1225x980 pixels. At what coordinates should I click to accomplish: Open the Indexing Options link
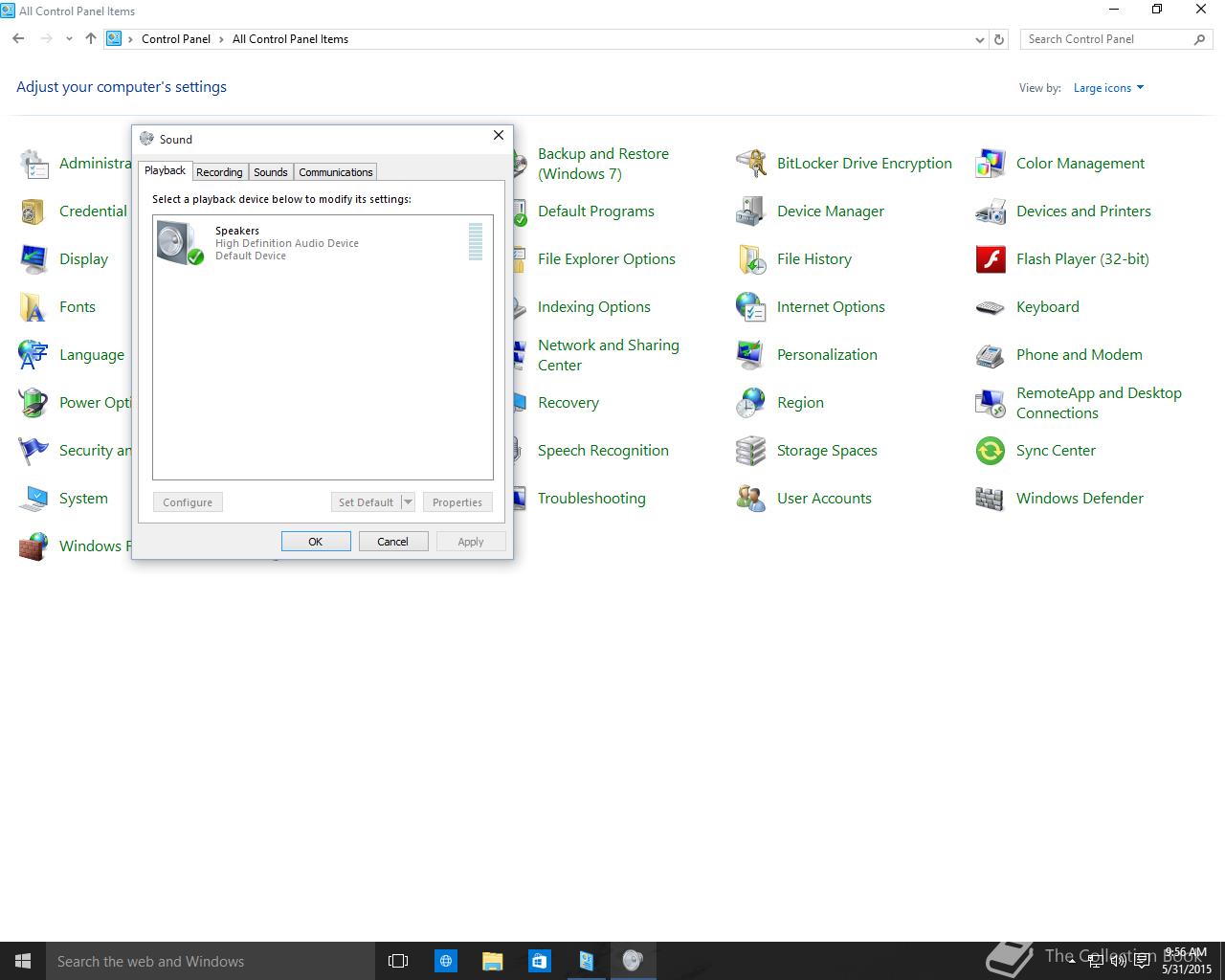pyautogui.click(x=594, y=307)
